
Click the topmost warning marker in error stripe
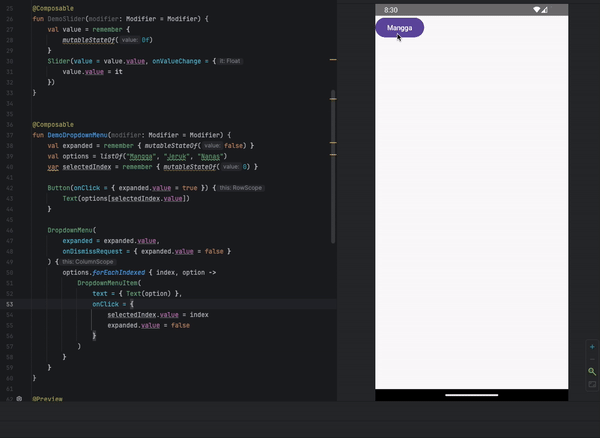pyautogui.click(x=333, y=60)
